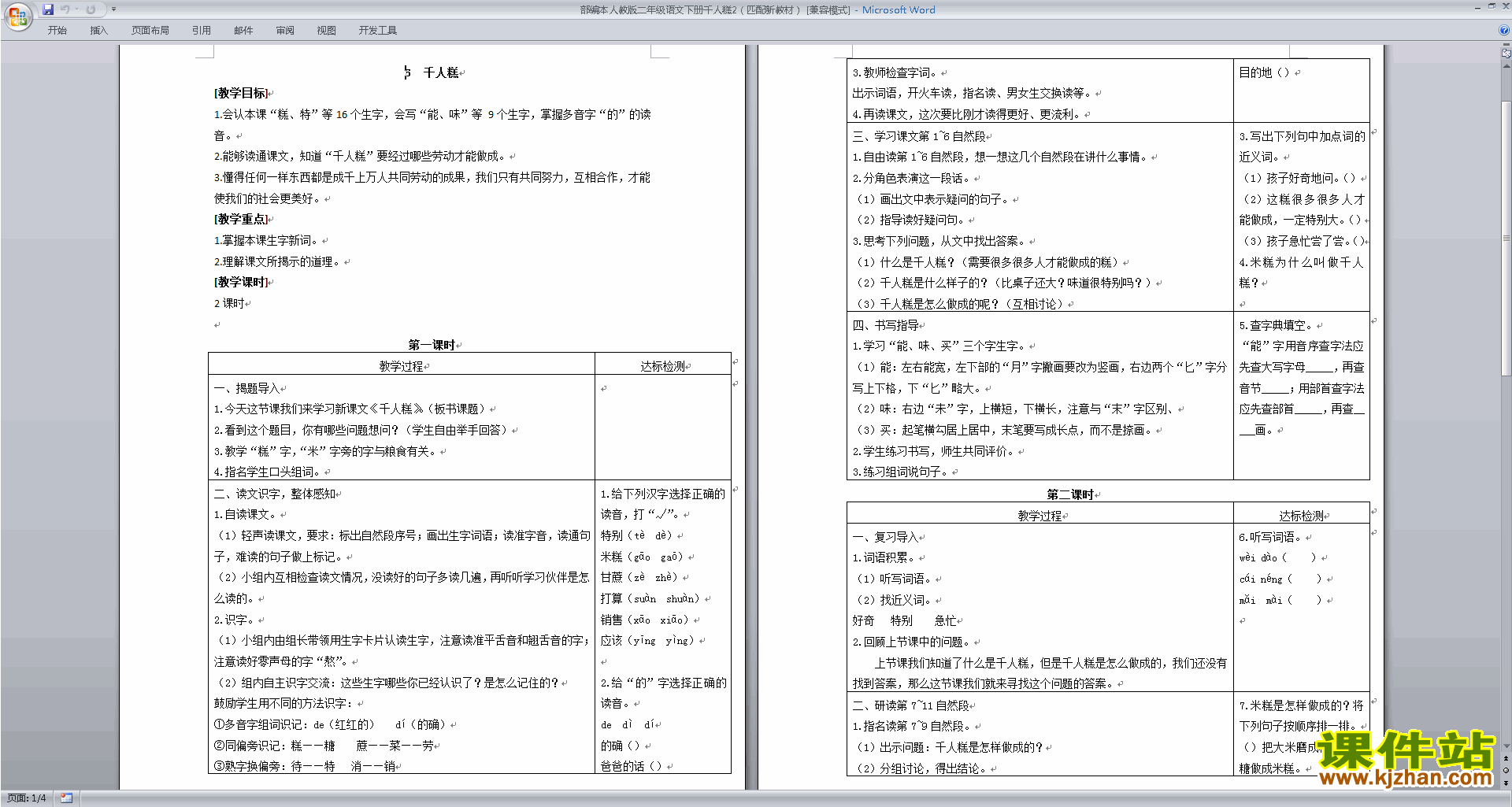Image resolution: width=1512 pixels, height=807 pixels.
Task: Open the 审阅 ribbon tab
Action: click(x=285, y=30)
